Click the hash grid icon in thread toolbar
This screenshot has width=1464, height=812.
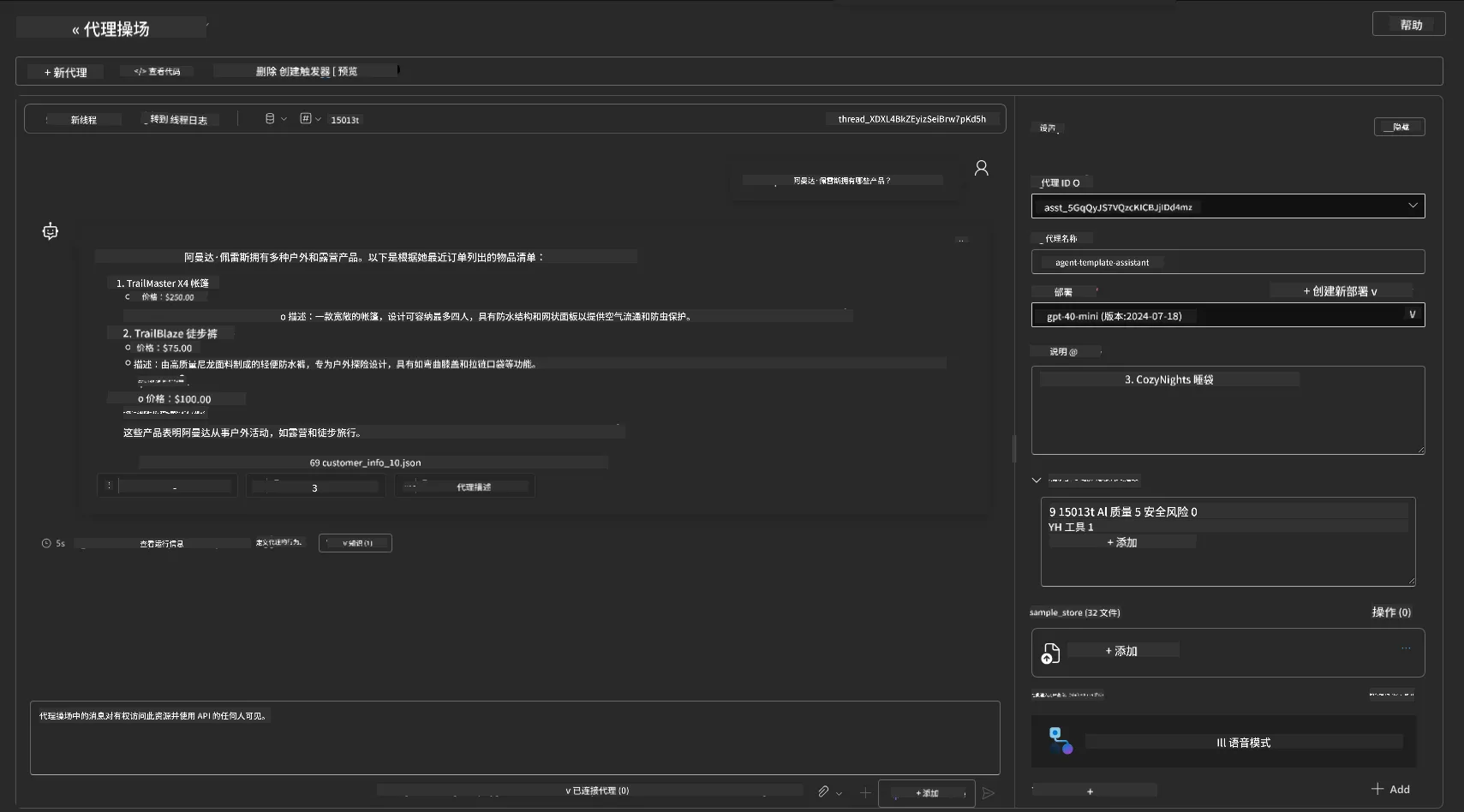pyautogui.click(x=306, y=119)
